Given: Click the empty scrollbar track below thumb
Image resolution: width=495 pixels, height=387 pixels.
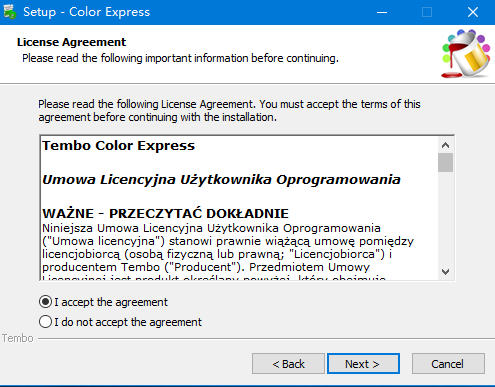Looking at the screenshot, I should tap(445, 218).
